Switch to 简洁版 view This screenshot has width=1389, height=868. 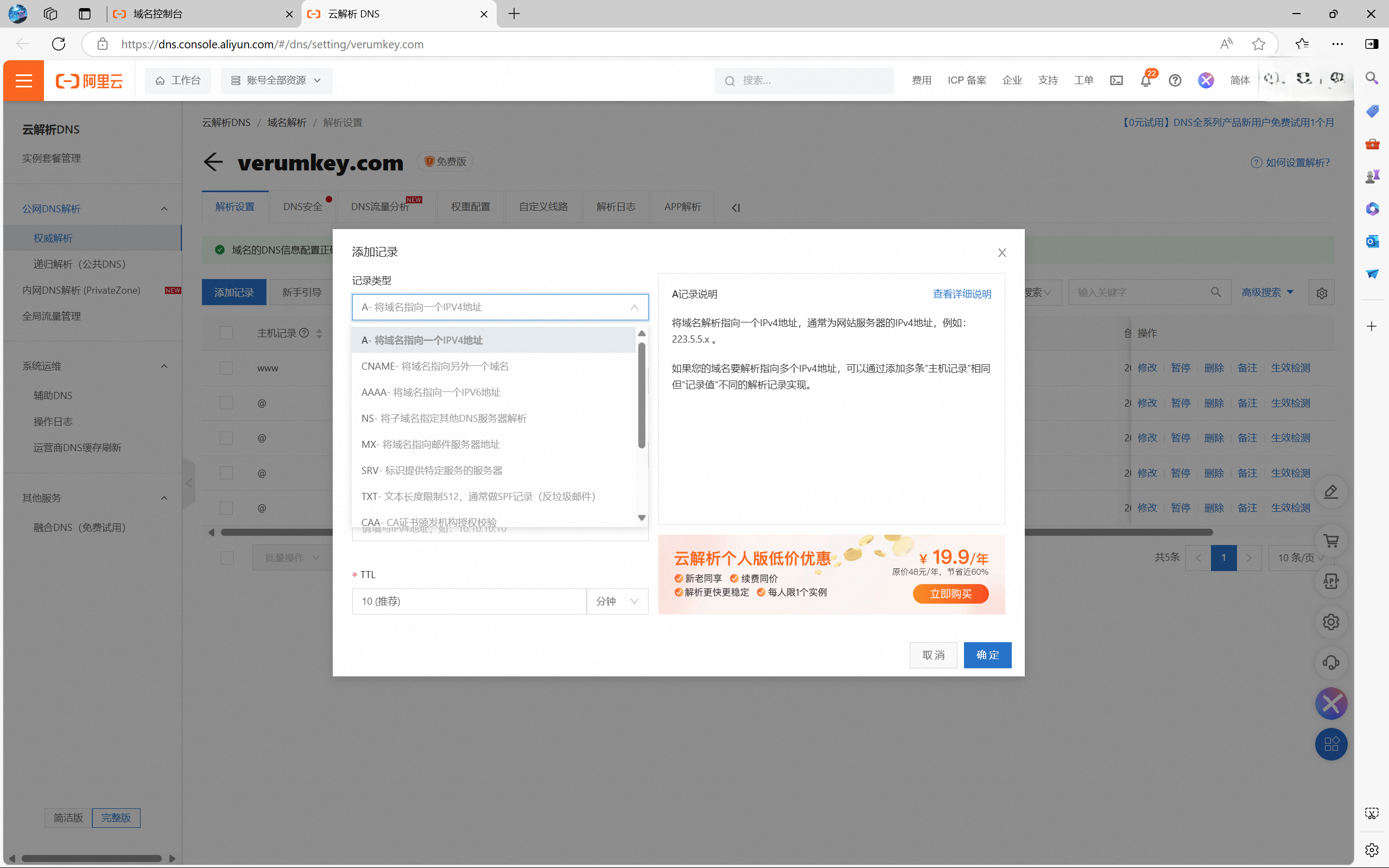(x=68, y=818)
